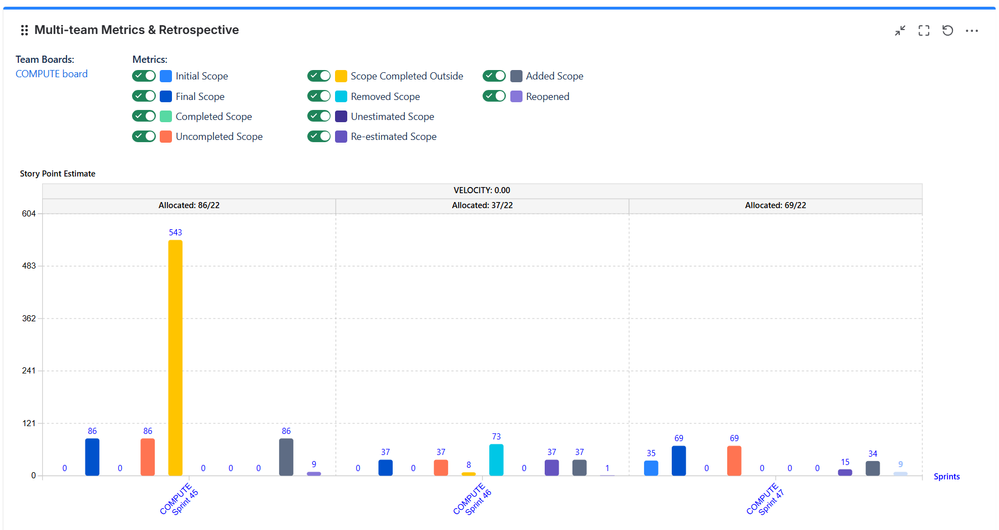Click the Sprints axis label
This screenshot has height=530, width=999.
pyautogui.click(x=947, y=476)
